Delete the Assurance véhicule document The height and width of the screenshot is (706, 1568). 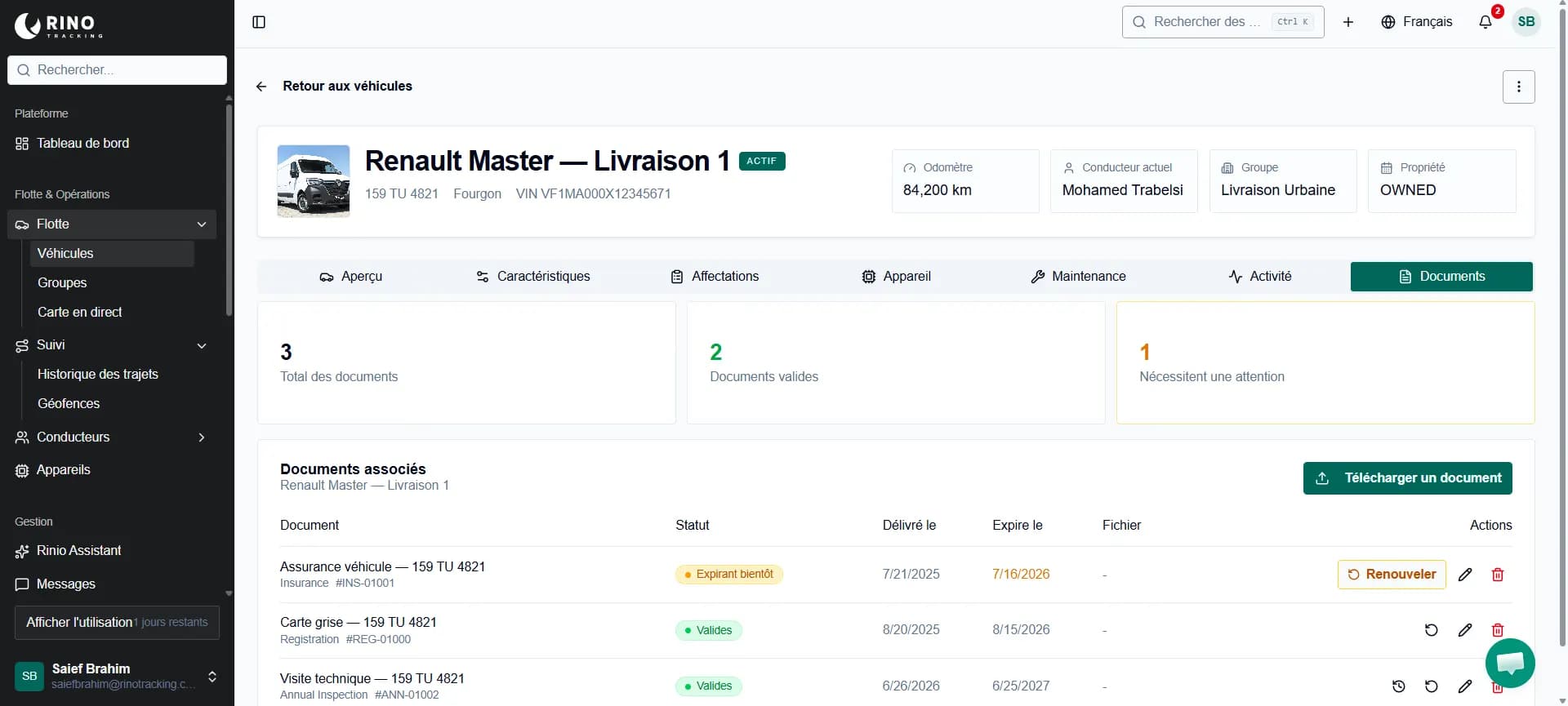click(x=1498, y=575)
